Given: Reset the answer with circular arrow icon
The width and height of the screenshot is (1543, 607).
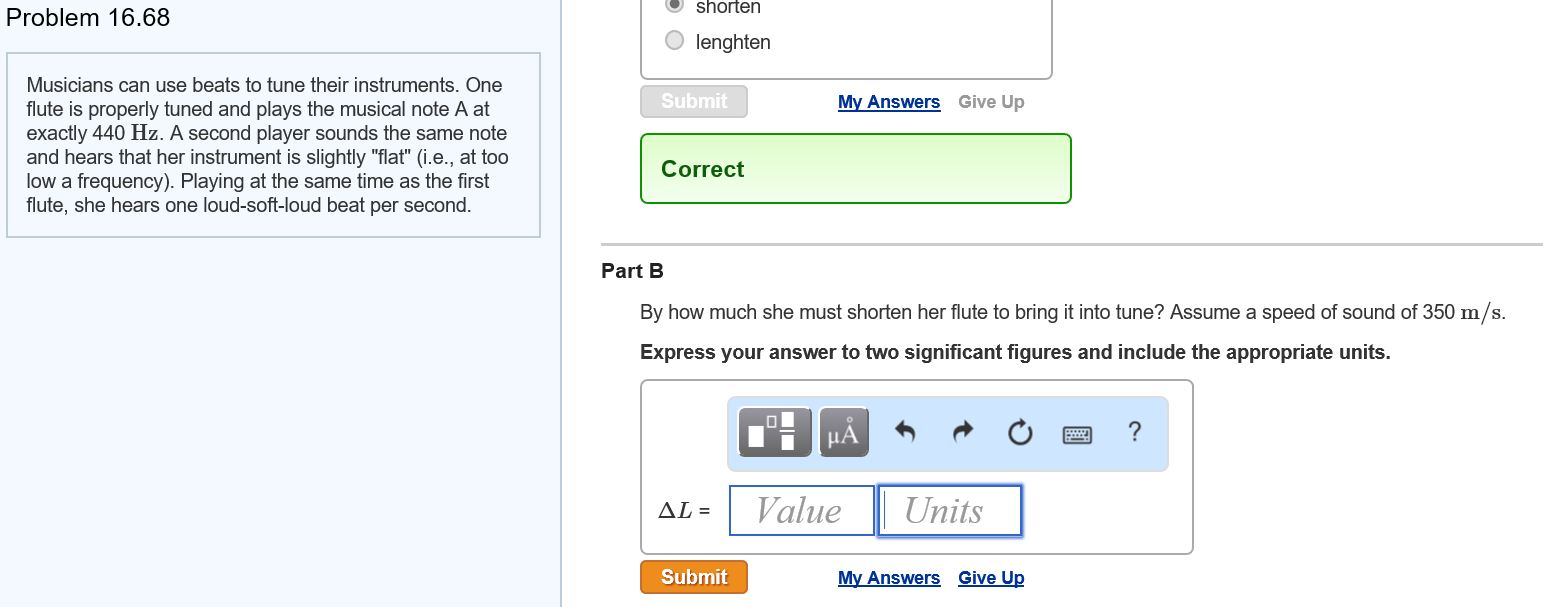Looking at the screenshot, I should pyautogui.click(x=1019, y=432).
